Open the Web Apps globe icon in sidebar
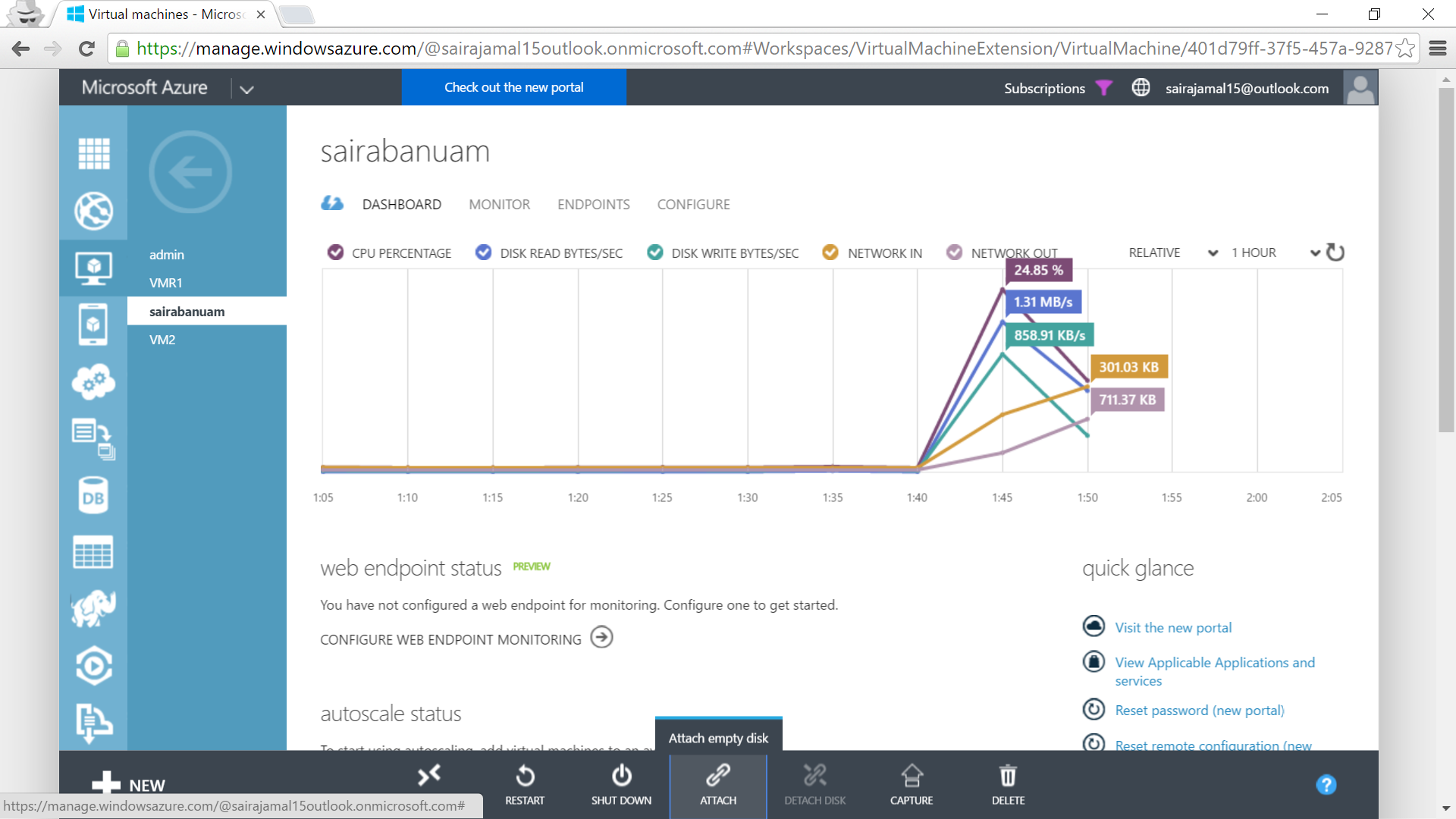Image resolution: width=1456 pixels, height=819 pixels. click(93, 211)
